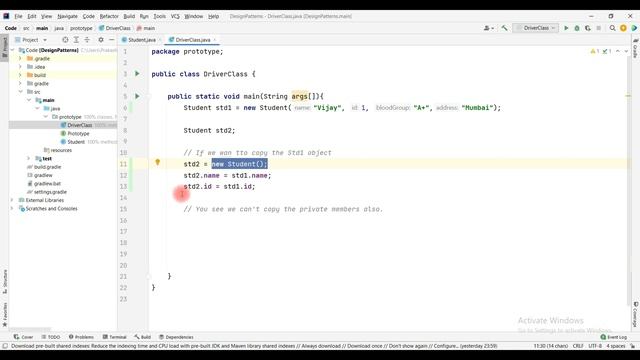The height and width of the screenshot is (360, 640).
Task: Open the Cover tool window button
Action: tap(23, 337)
